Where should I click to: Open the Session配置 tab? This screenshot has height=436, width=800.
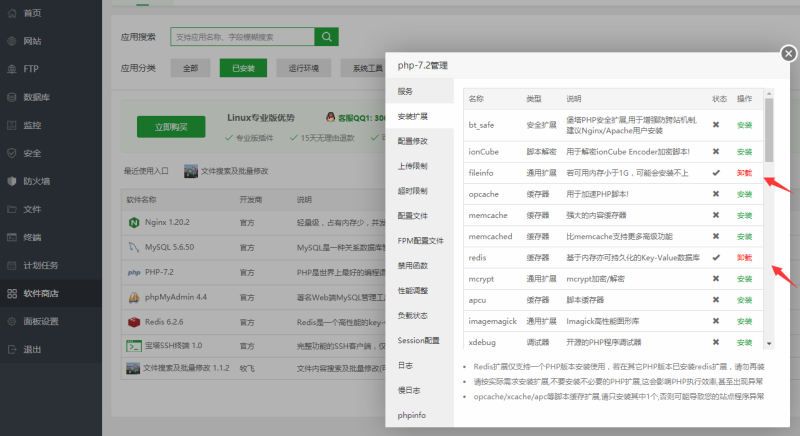[x=419, y=341]
